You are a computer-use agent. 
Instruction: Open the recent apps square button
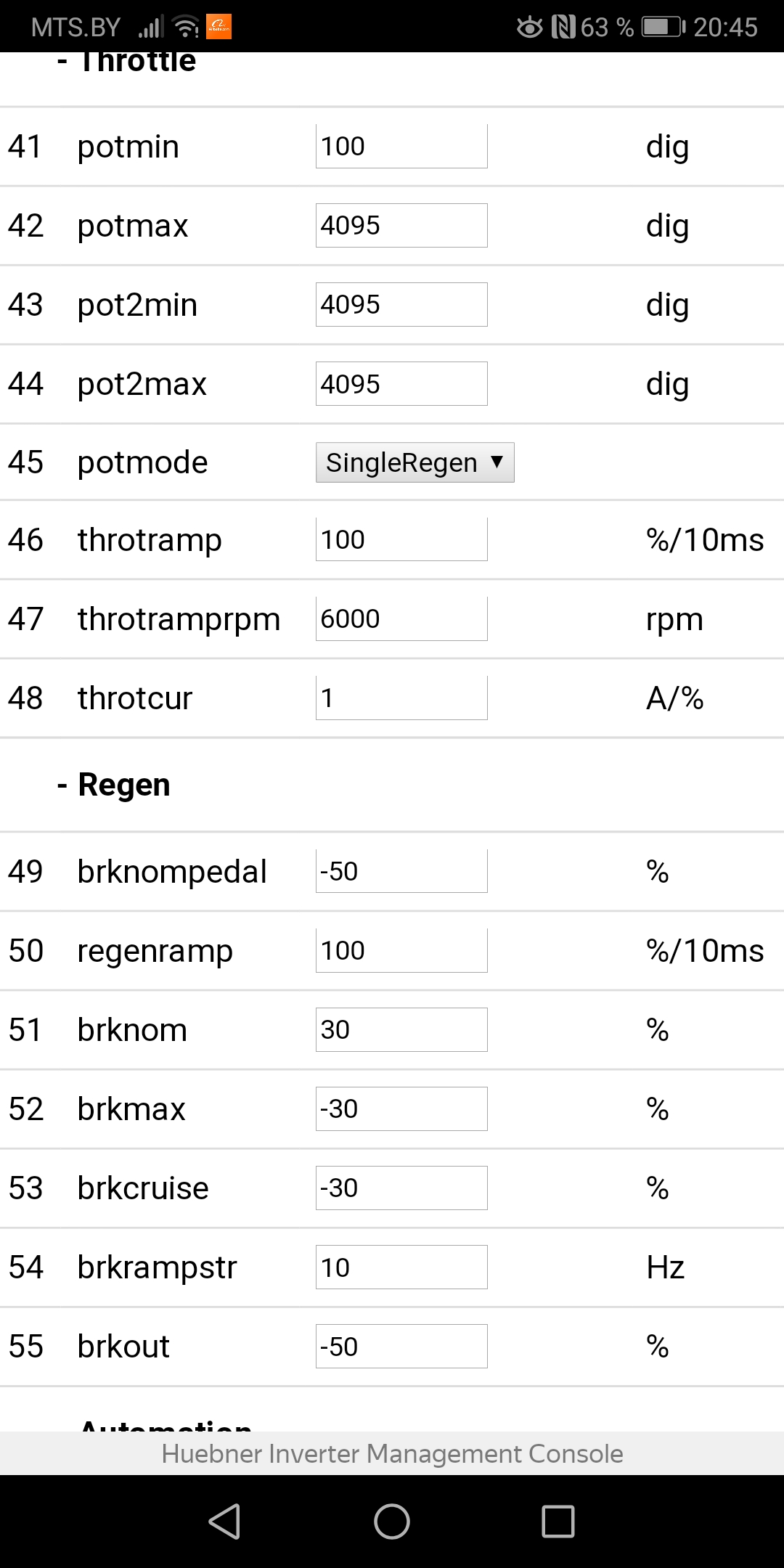(x=558, y=1522)
